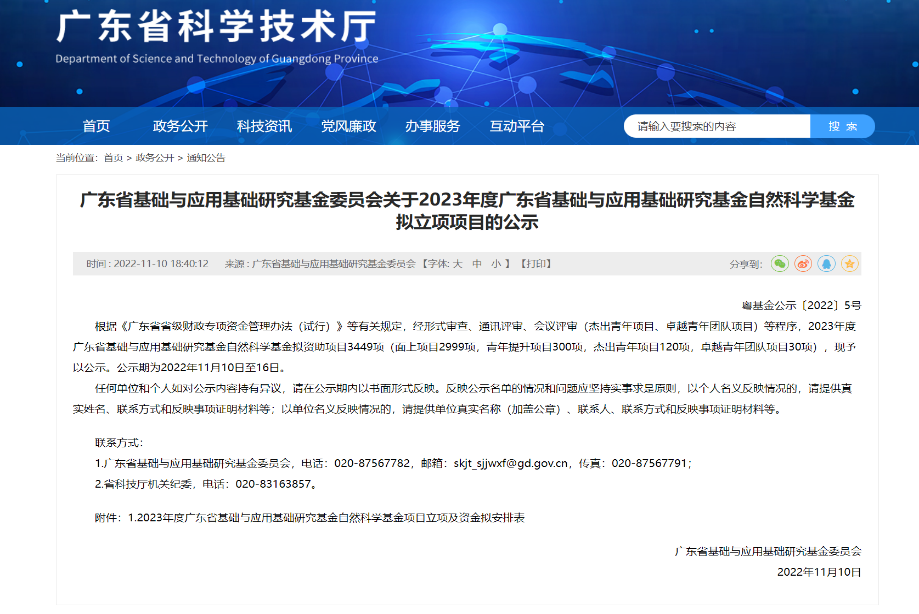Set font size to medium (中)
This screenshot has width=919, height=614.
(x=477, y=264)
